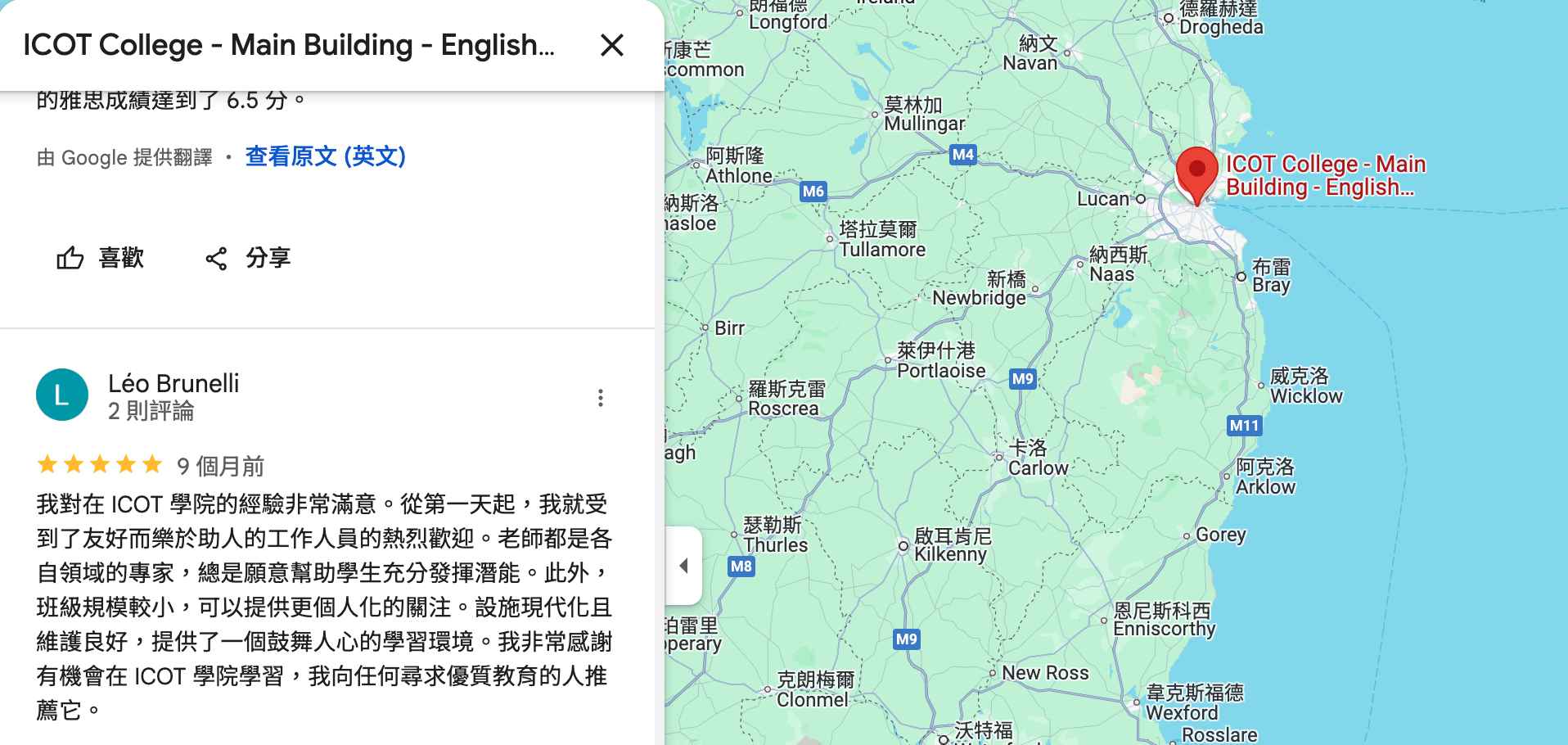Click the M8 motorway shield
Viewport: 1568px width, 745px height.
(x=741, y=566)
